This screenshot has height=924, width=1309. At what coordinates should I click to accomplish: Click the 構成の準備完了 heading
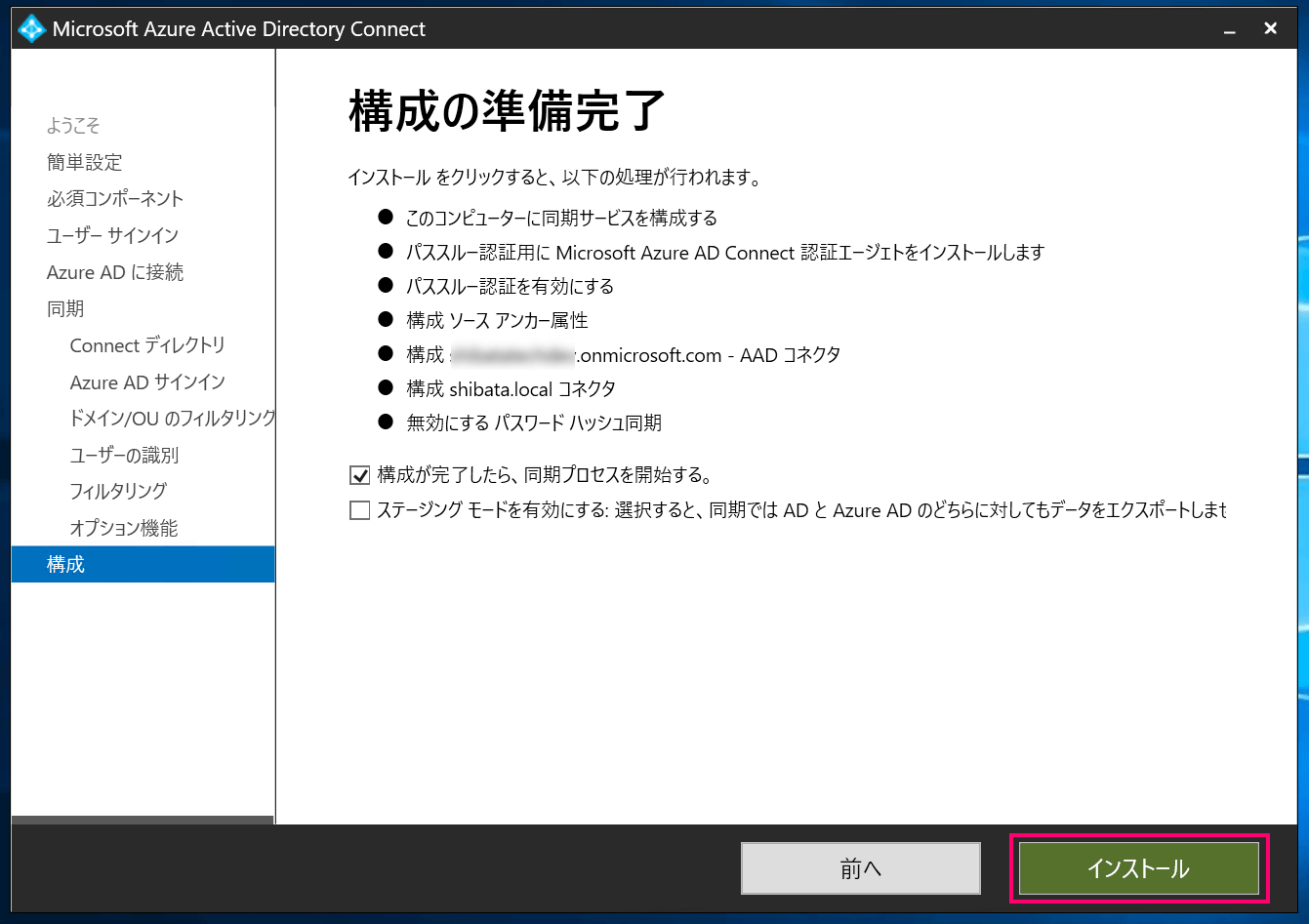[x=507, y=111]
